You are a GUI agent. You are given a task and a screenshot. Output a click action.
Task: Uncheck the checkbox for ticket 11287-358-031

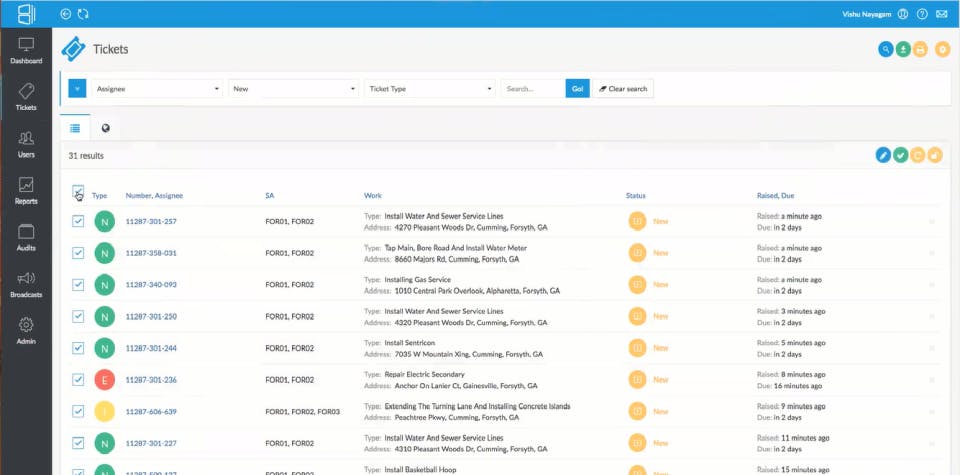(78, 253)
